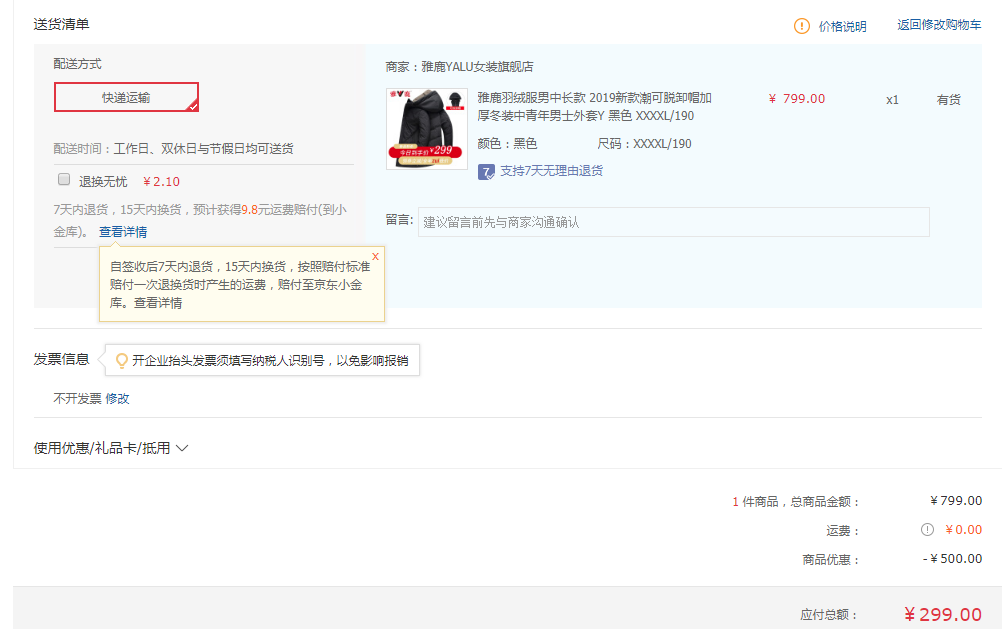Click 修改 next to 不开发票
The height and width of the screenshot is (629, 1002).
pos(117,399)
